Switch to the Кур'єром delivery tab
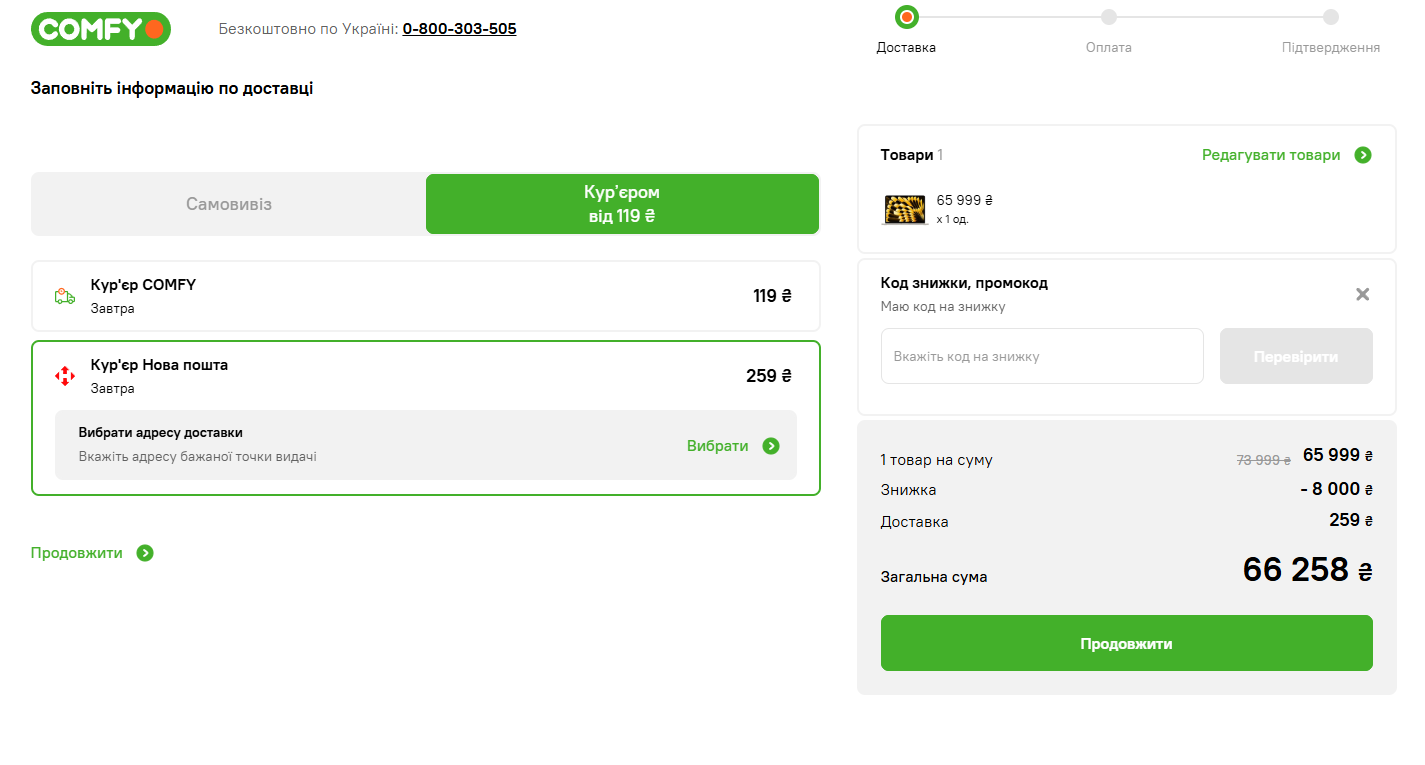Viewport: 1425px width, 765px height. 622,204
